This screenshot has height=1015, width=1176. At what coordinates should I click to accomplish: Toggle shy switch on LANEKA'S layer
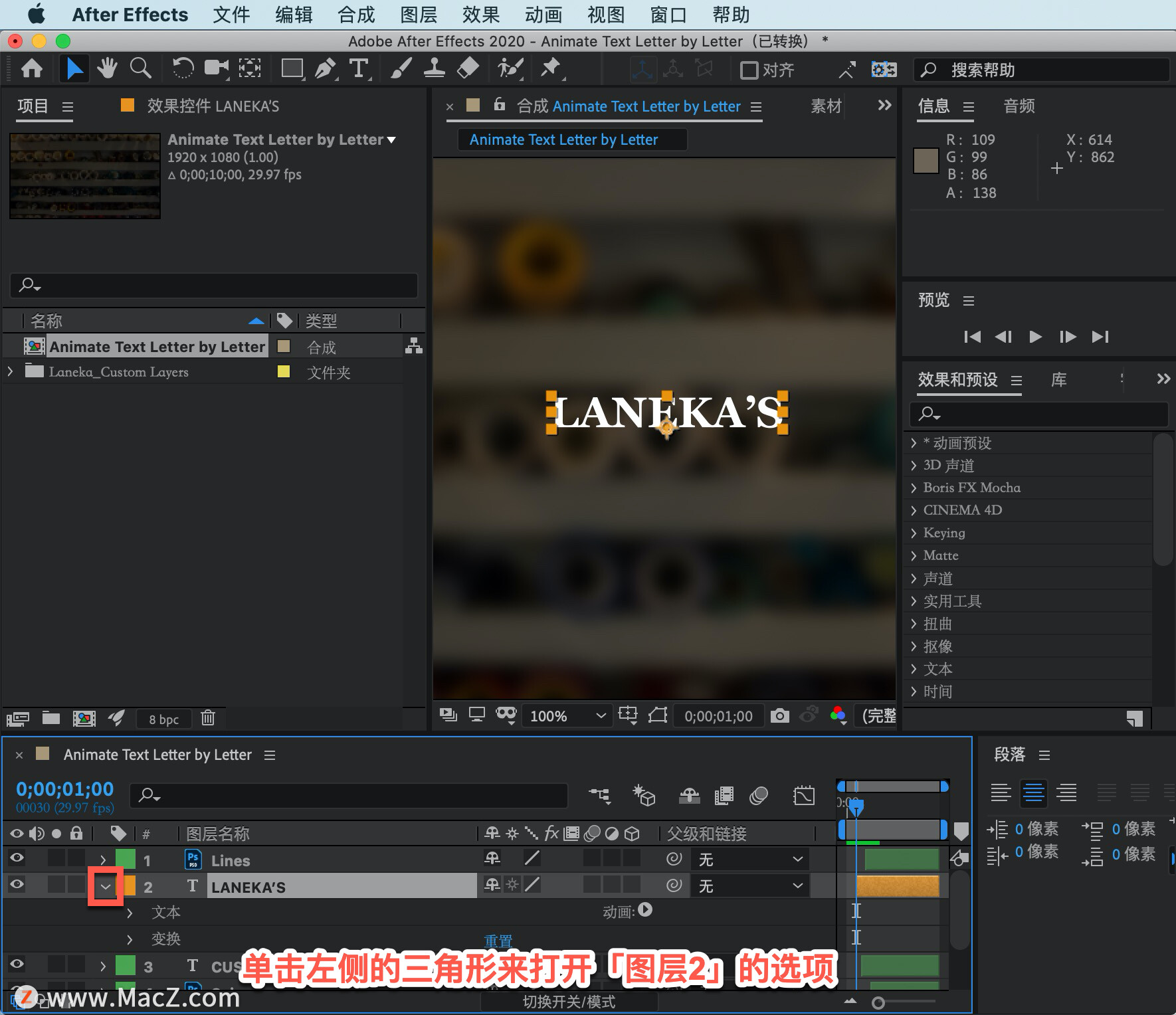click(492, 885)
